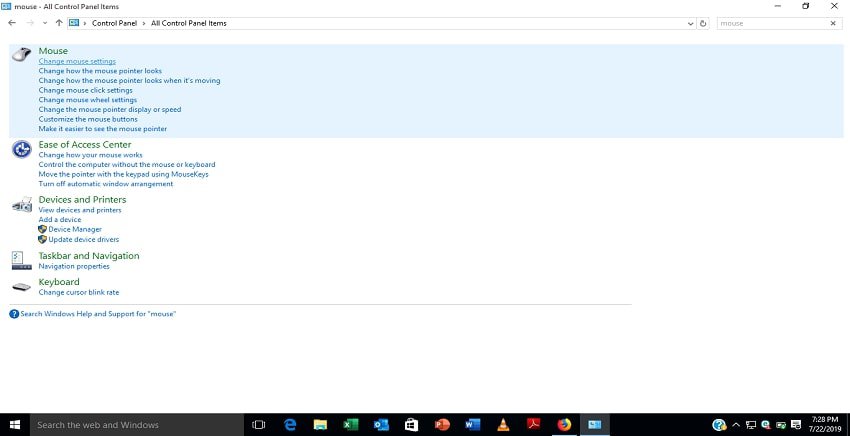Launch Outlook from the taskbar
Image resolution: width=850 pixels, height=436 pixels.
click(381, 425)
